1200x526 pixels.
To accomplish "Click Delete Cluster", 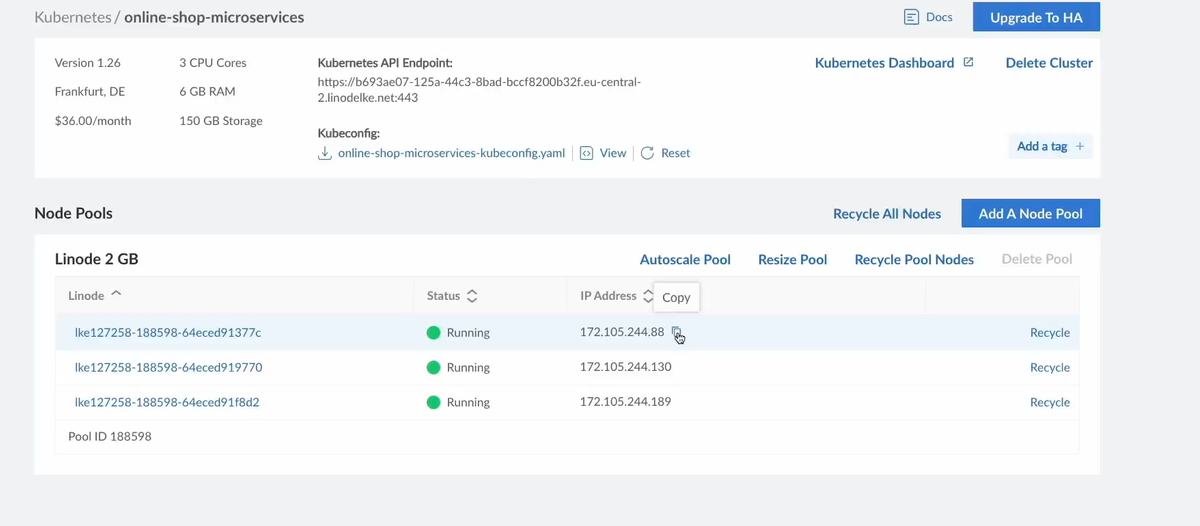I will [1049, 62].
